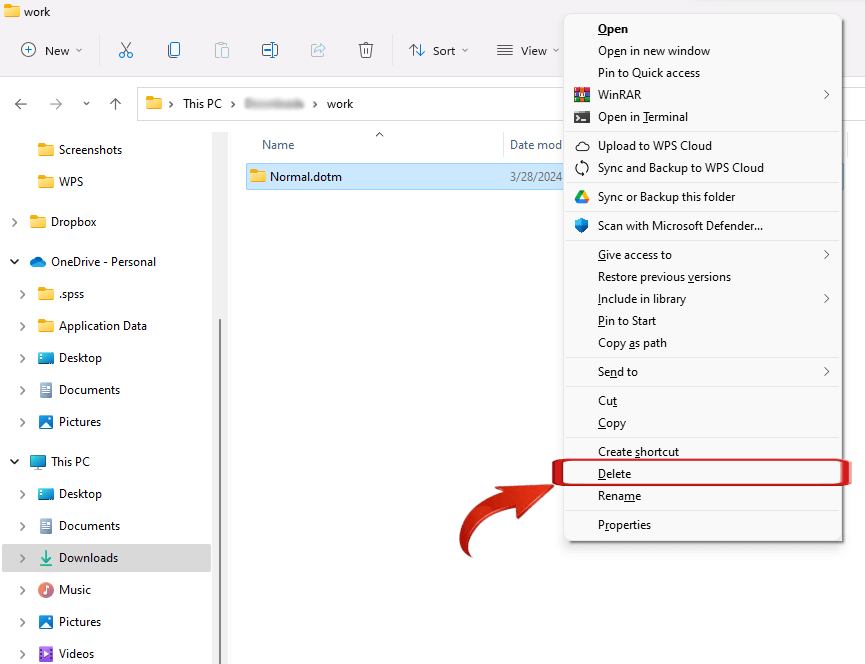This screenshot has width=865, height=664.
Task: Click the Share icon on the toolbar
Action: click(x=318, y=49)
